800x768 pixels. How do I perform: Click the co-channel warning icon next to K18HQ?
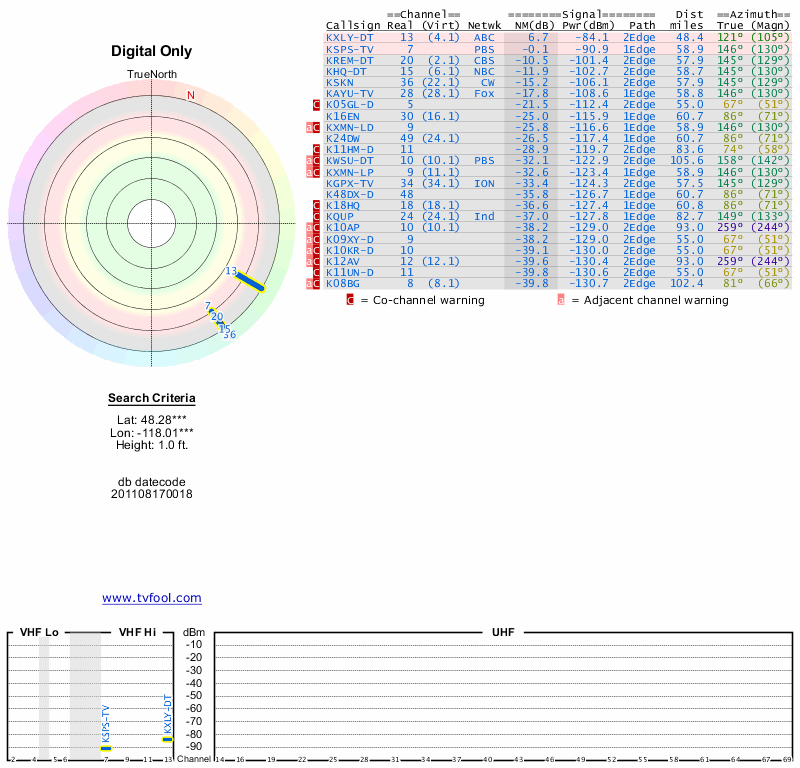click(317, 205)
